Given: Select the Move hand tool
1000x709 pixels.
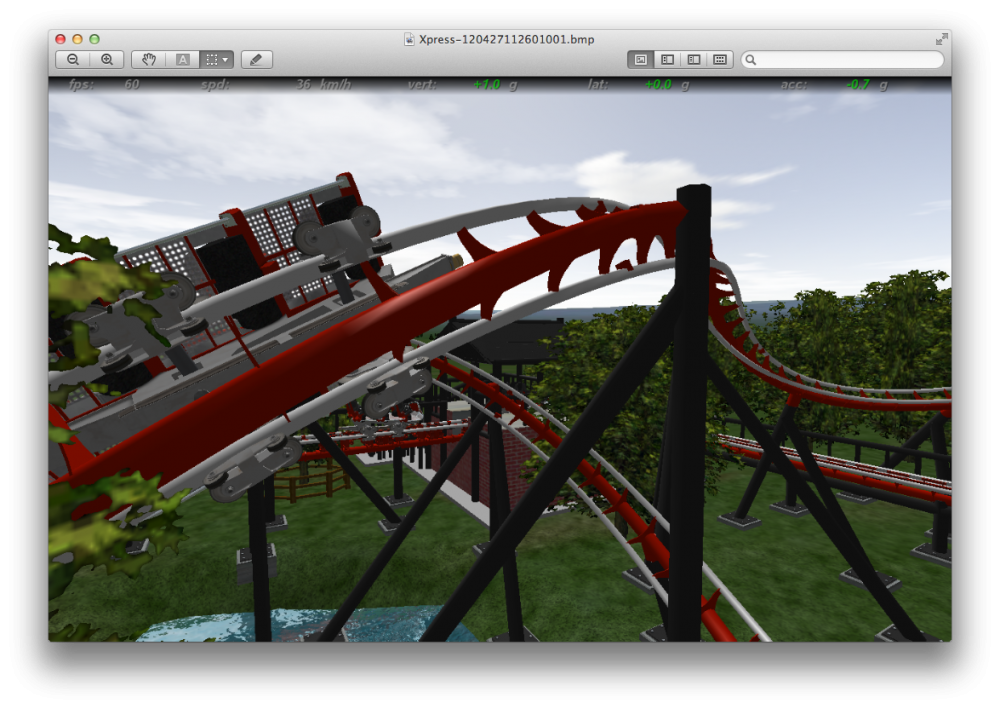Looking at the screenshot, I should (149, 60).
